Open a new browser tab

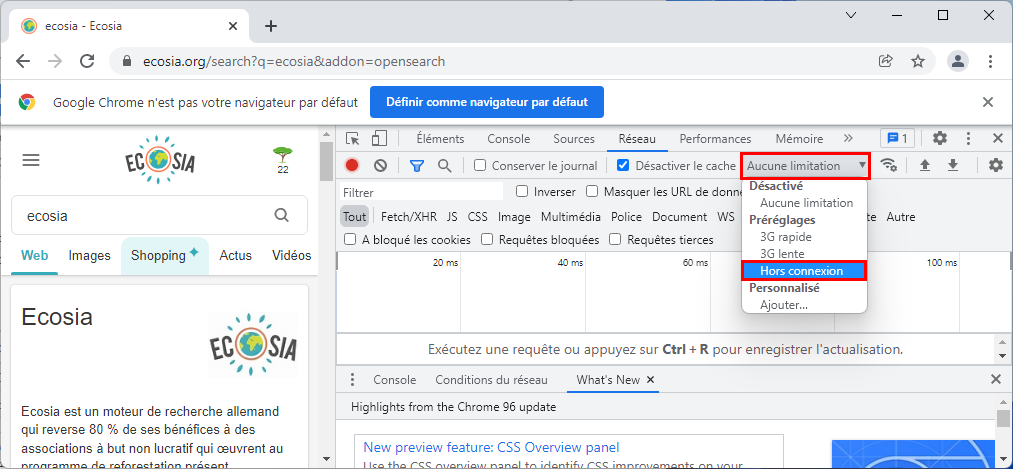(x=271, y=26)
